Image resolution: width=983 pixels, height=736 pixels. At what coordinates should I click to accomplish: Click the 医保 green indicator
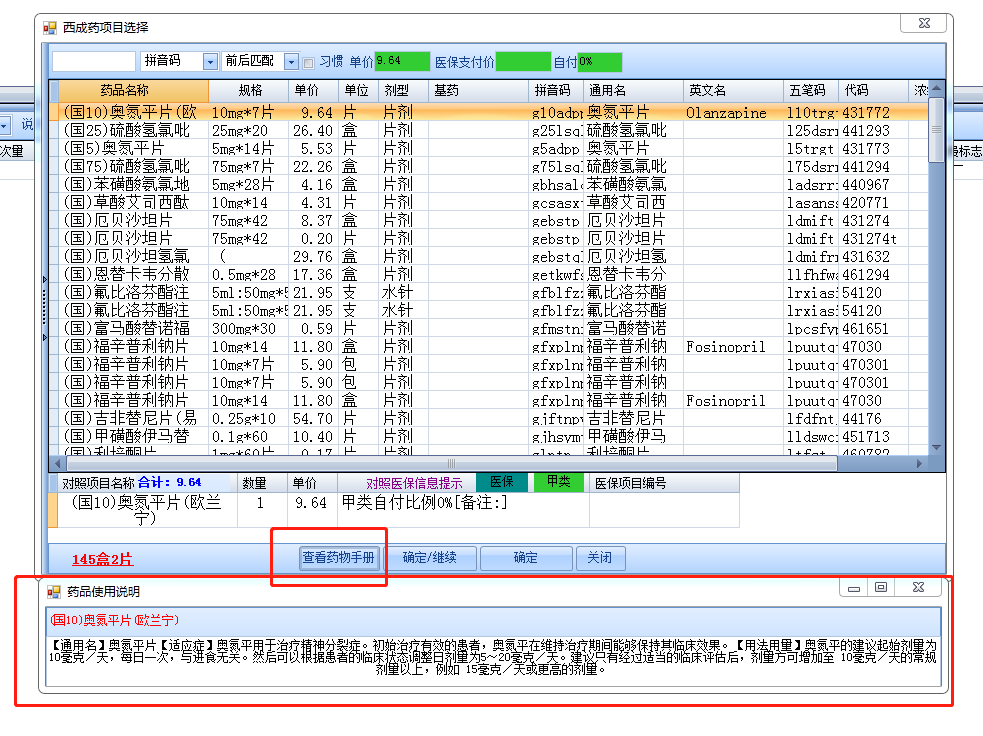pos(502,482)
